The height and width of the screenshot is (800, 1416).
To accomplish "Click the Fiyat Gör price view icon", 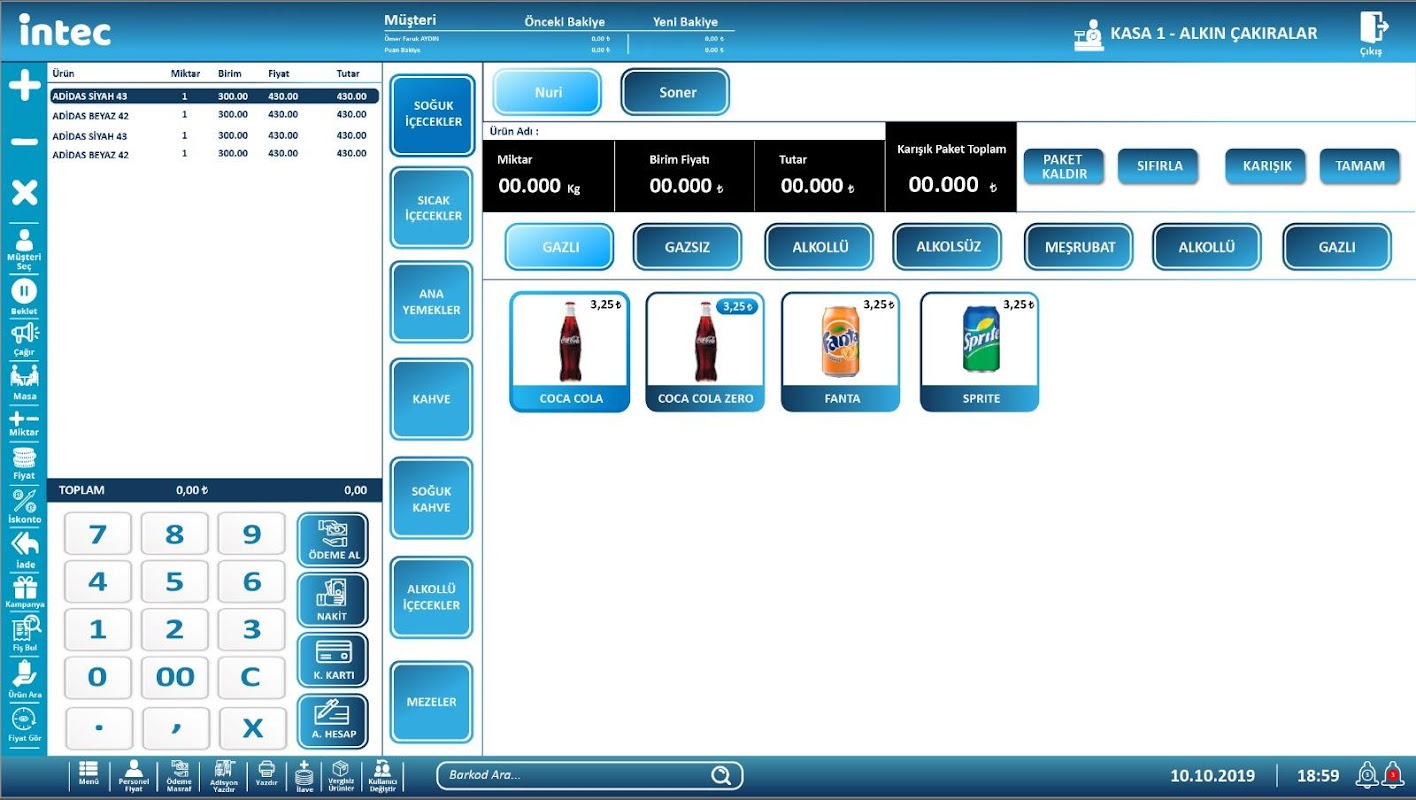I will pos(24,724).
